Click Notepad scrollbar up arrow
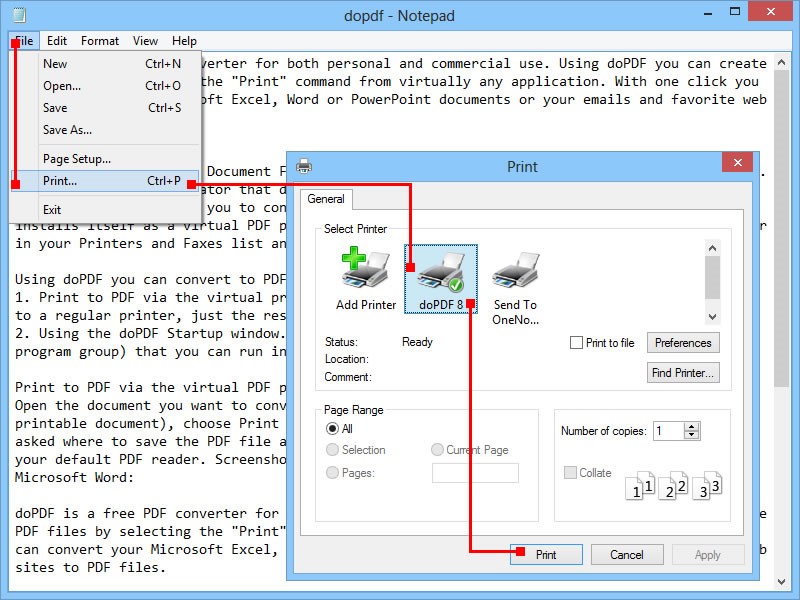800x600 pixels. click(x=781, y=62)
